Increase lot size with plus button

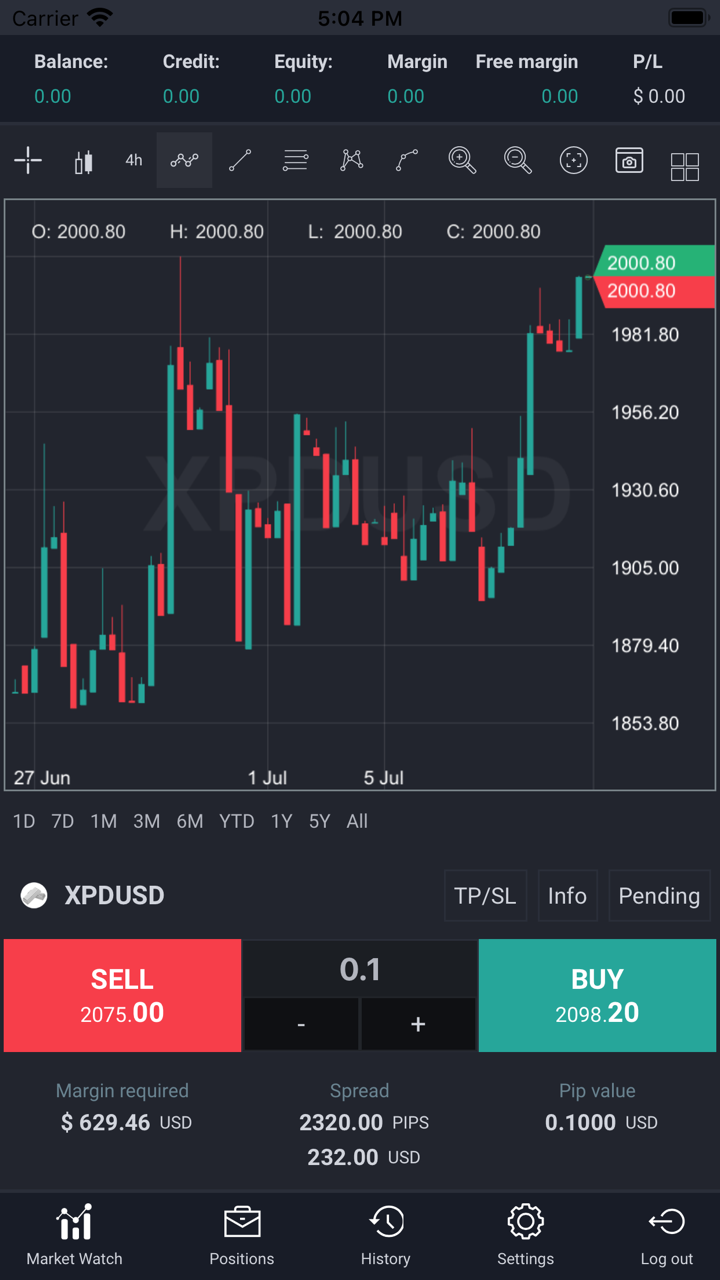click(x=418, y=1024)
